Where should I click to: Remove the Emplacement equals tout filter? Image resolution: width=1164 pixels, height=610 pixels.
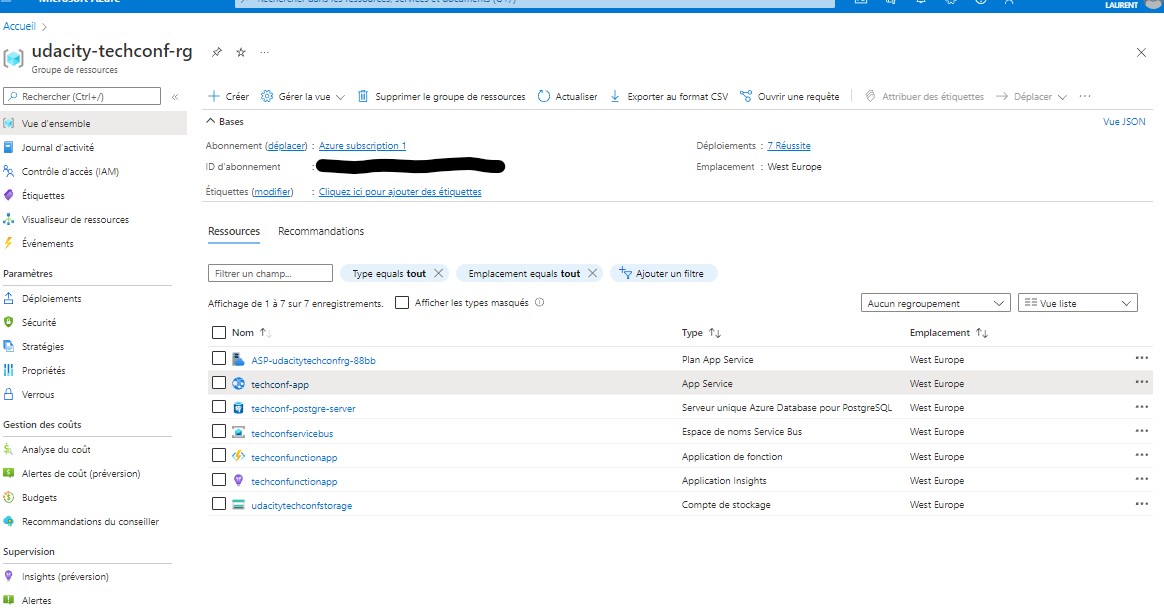coord(592,273)
